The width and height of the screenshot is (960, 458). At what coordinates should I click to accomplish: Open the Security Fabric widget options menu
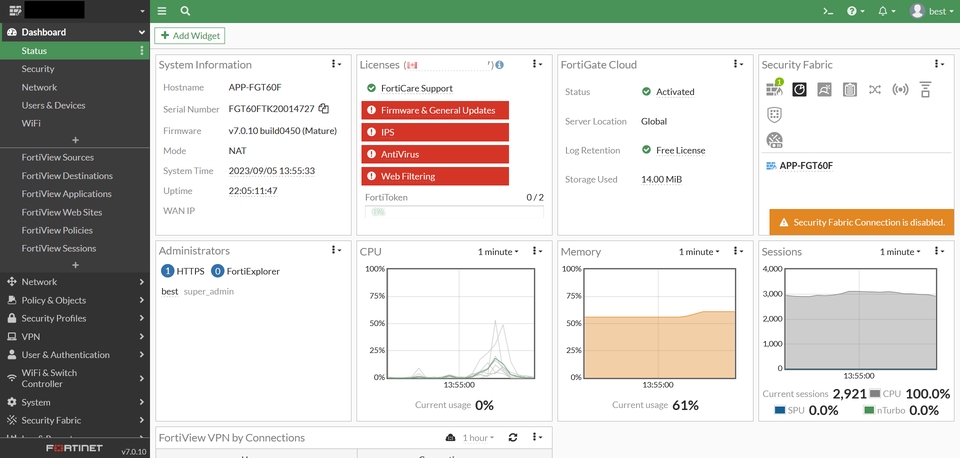(939, 64)
